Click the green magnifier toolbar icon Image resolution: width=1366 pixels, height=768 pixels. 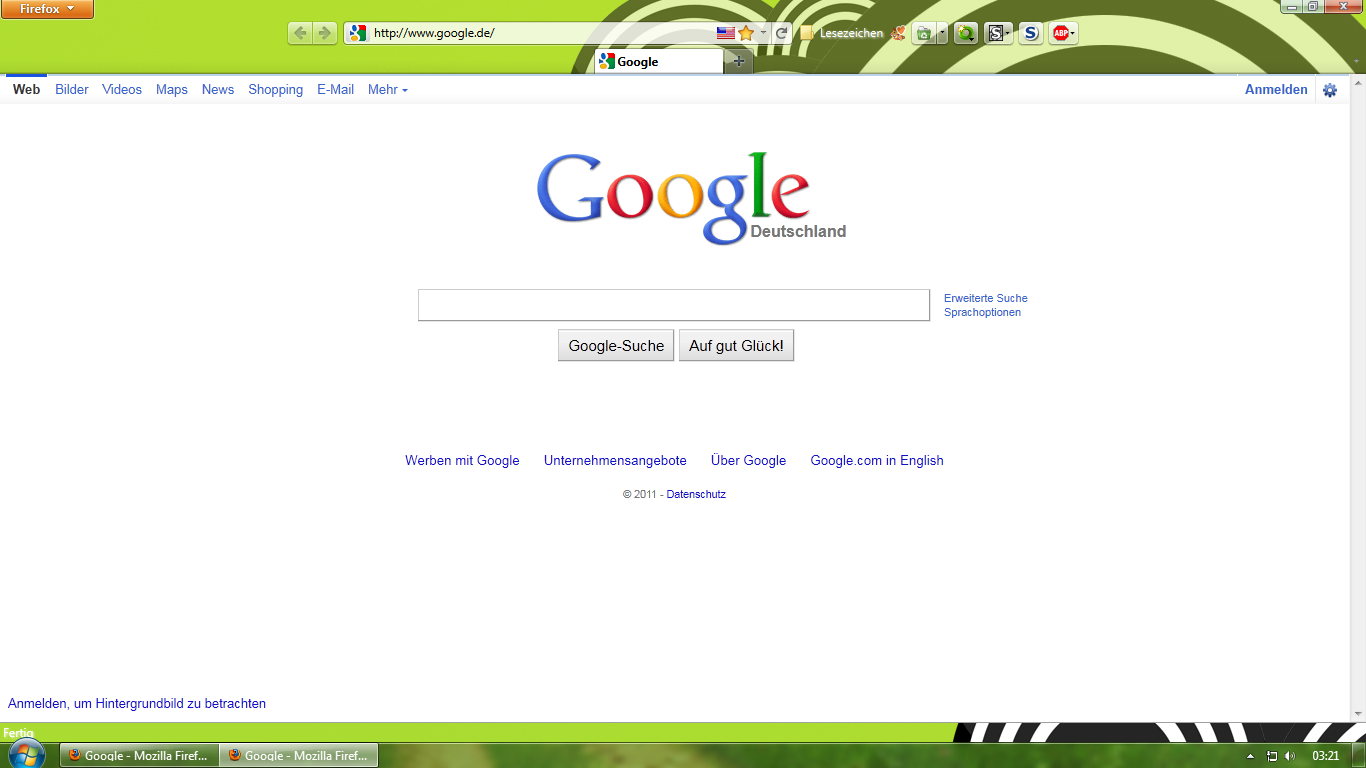(x=966, y=33)
